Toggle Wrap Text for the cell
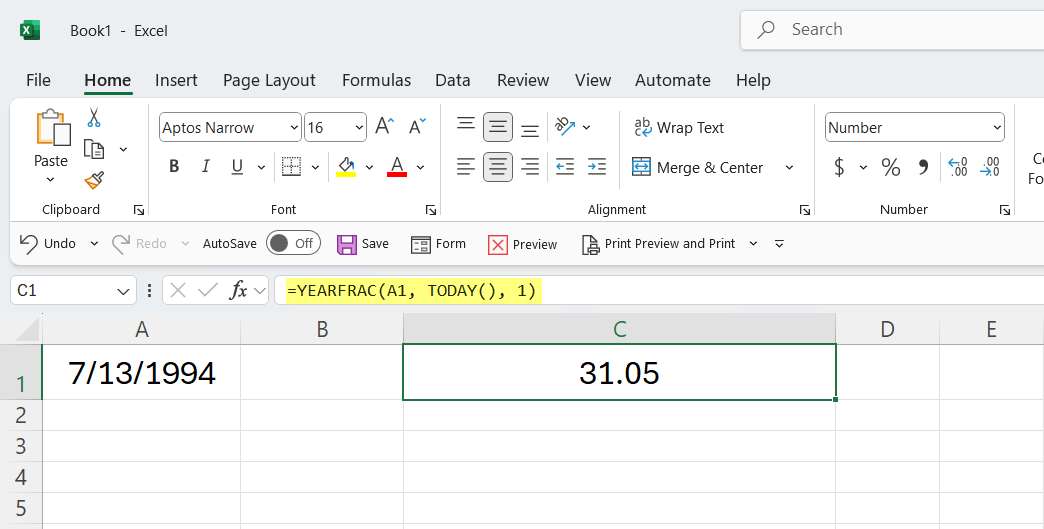 coord(678,128)
